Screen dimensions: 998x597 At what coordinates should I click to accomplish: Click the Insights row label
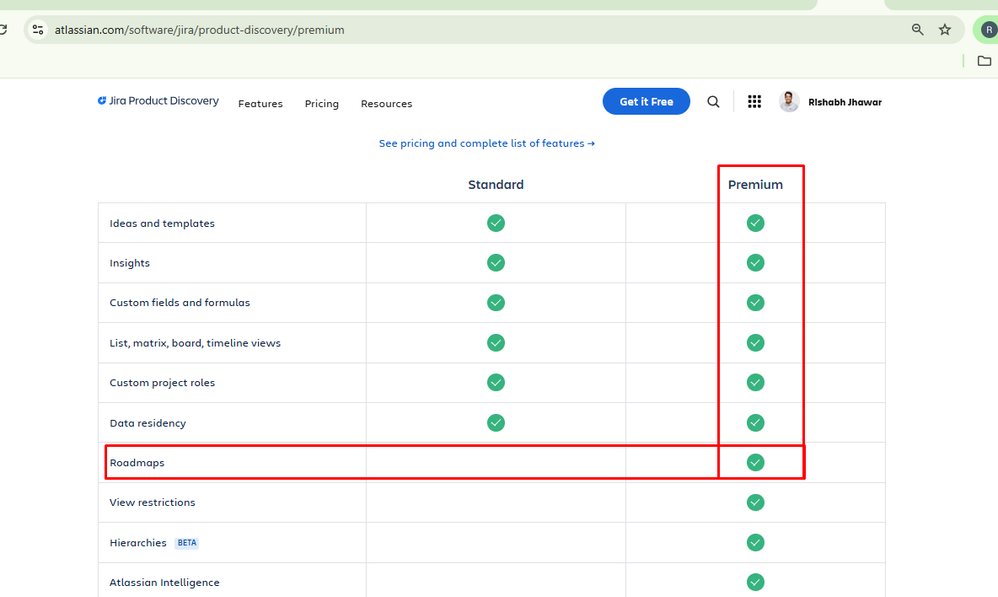point(129,263)
